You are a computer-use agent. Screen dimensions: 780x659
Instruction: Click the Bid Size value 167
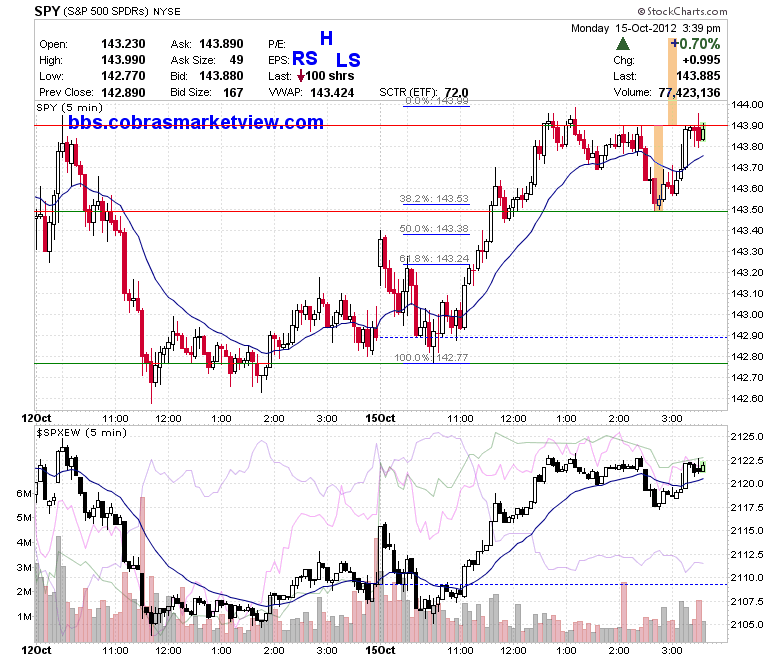(x=233, y=93)
